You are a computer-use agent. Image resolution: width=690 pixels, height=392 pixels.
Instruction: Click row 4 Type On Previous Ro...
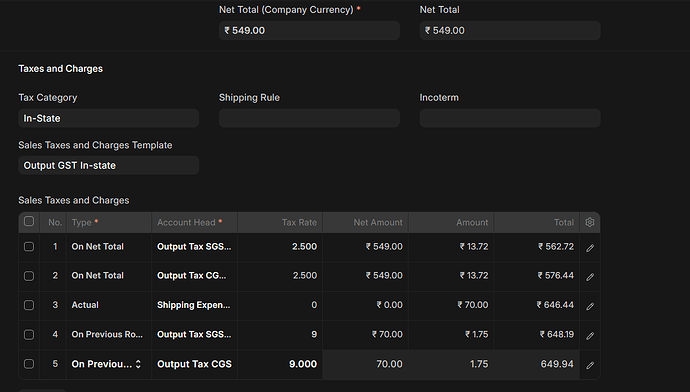pos(107,334)
